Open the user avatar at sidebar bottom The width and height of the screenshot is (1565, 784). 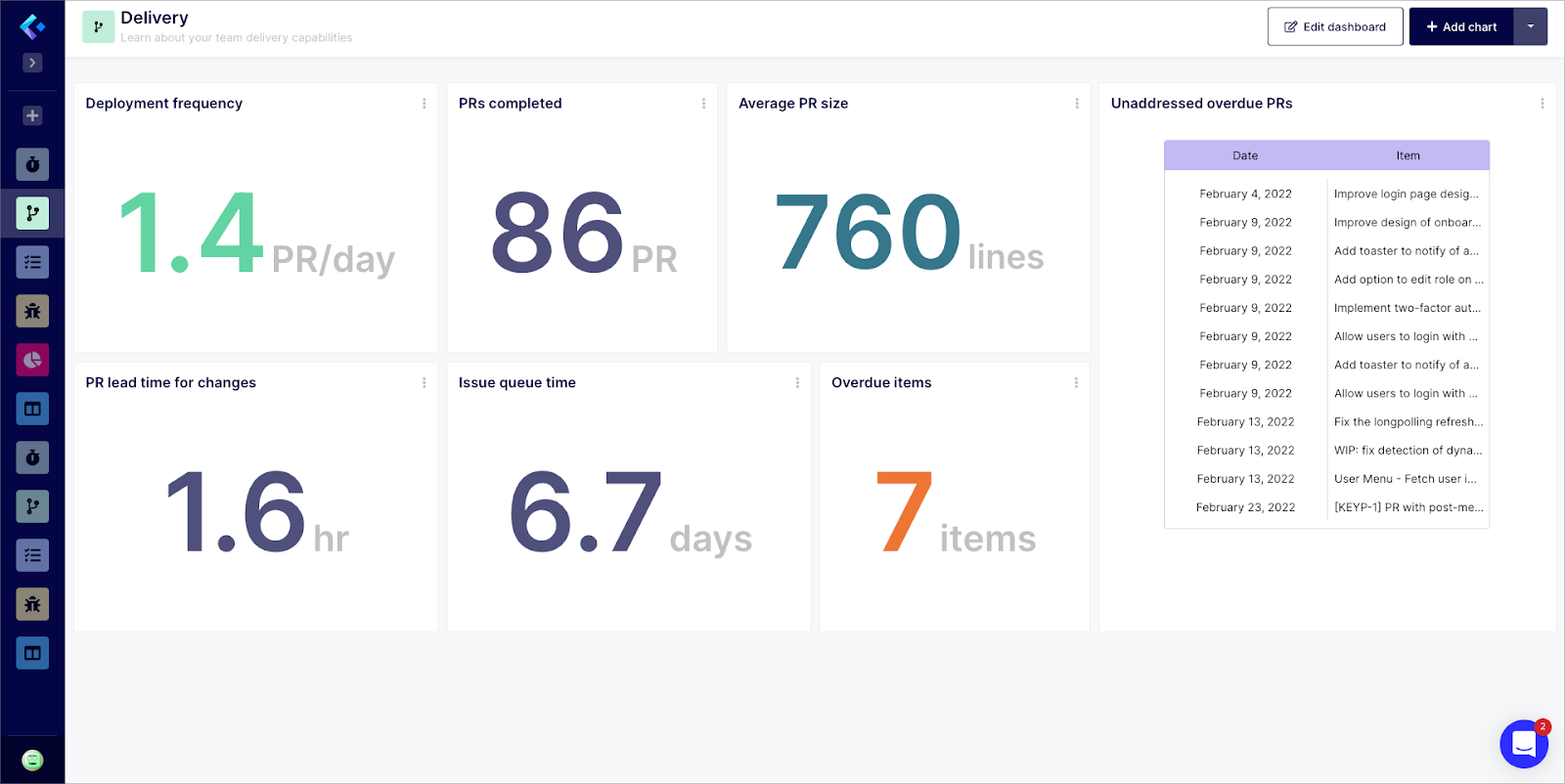[32, 761]
